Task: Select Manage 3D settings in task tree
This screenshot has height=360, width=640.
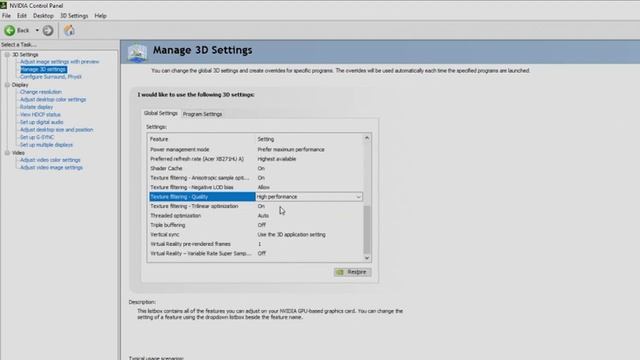Action: pyautogui.click(x=44, y=69)
